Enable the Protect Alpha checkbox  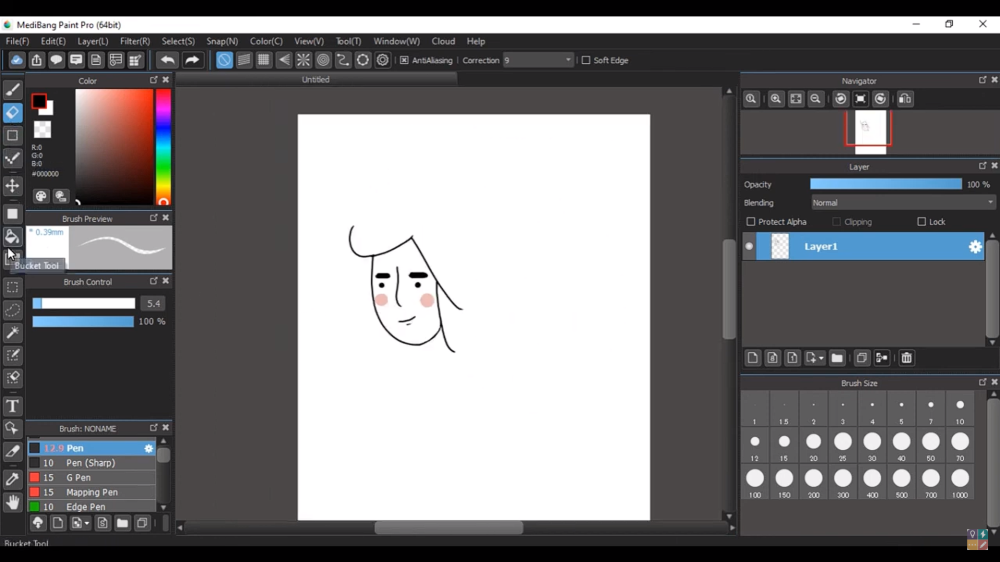pyautogui.click(x=751, y=222)
